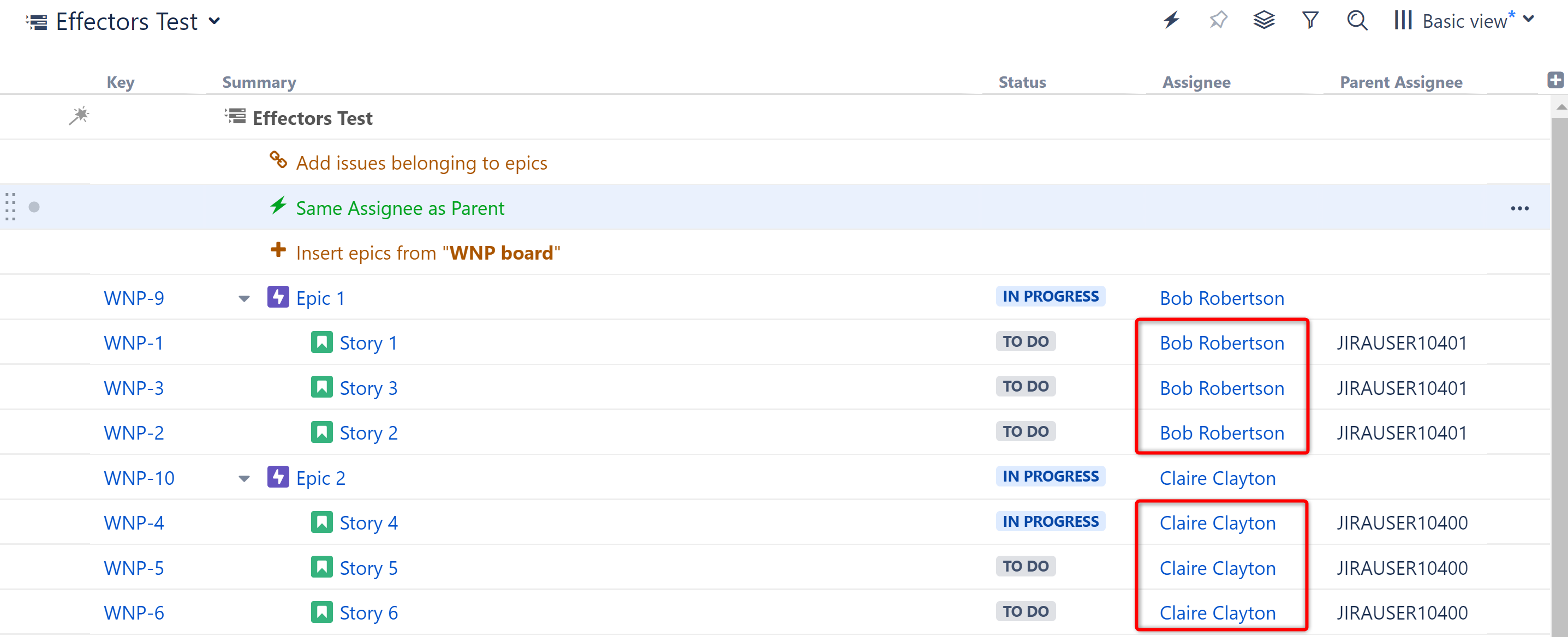This screenshot has height=637, width=1568.
Task: Toggle the Same Assignee as Parent effector
Action: 400,207
